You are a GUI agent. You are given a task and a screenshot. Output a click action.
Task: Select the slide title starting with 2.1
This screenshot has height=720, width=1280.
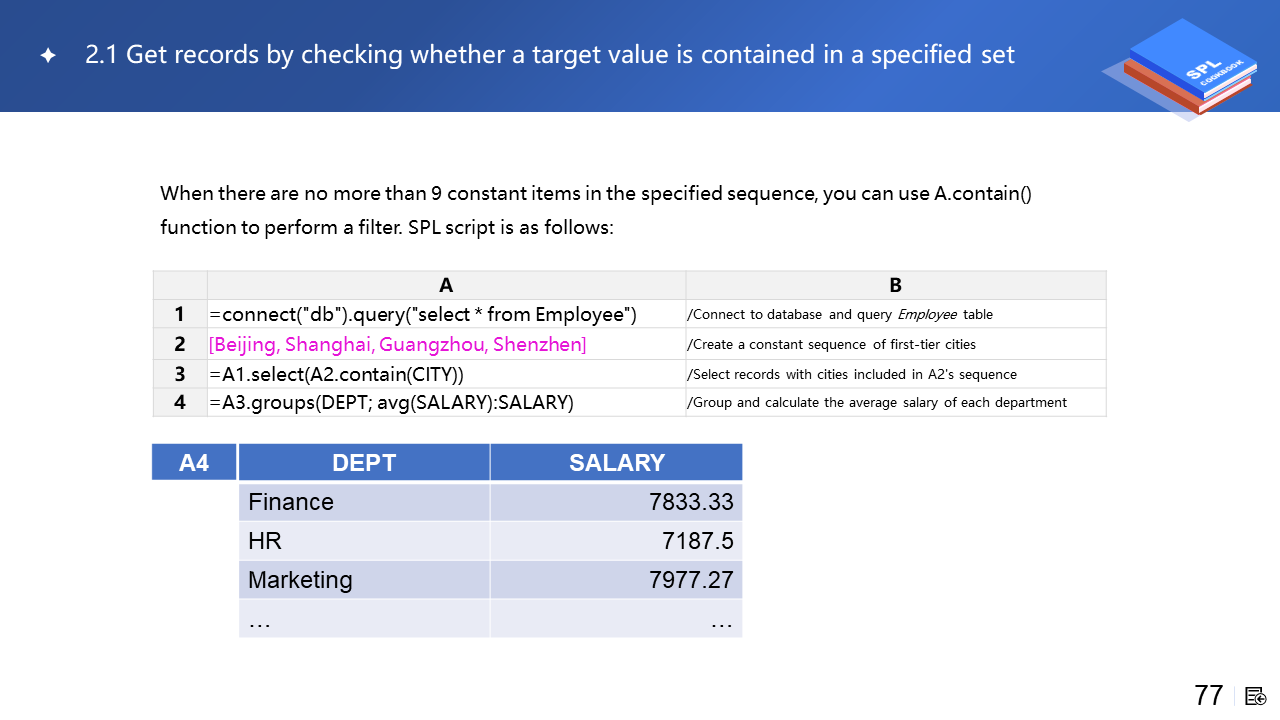550,55
